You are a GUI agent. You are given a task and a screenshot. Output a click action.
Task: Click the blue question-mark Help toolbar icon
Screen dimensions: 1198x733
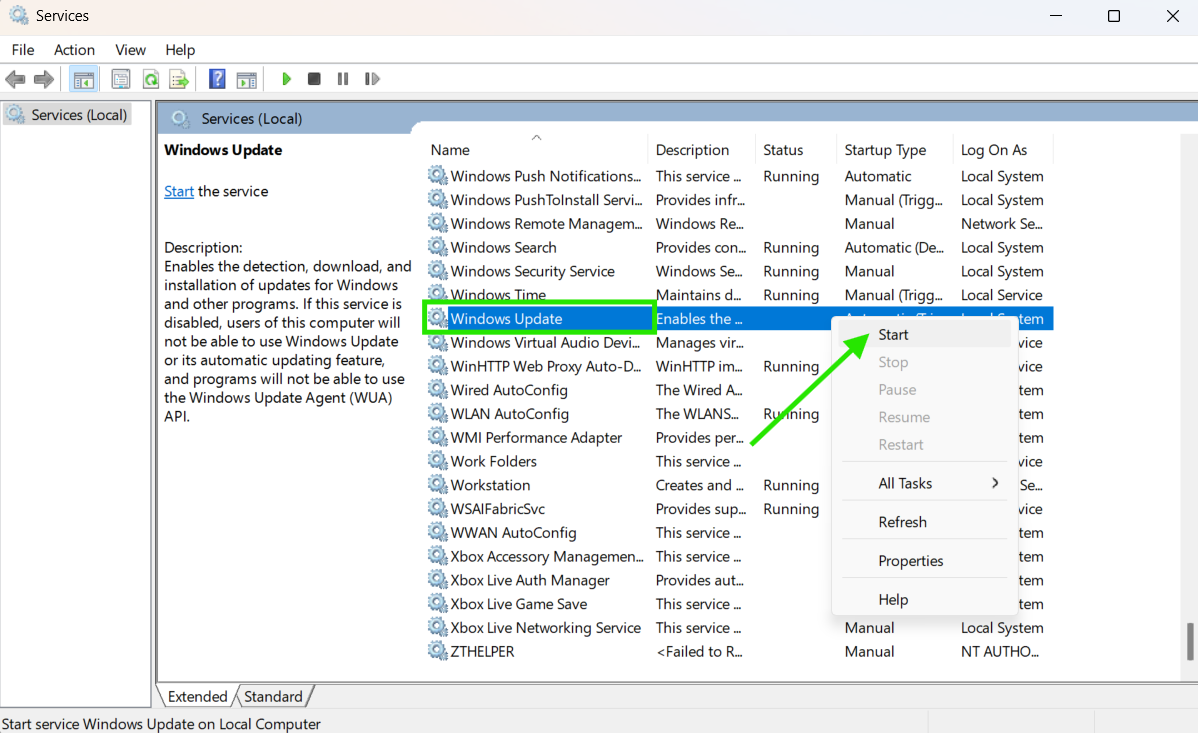[x=217, y=79]
